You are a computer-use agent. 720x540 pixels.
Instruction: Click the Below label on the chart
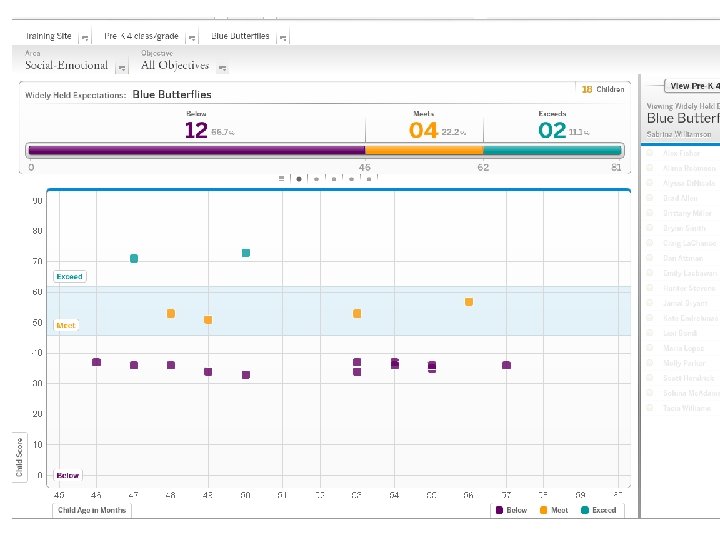pos(68,475)
